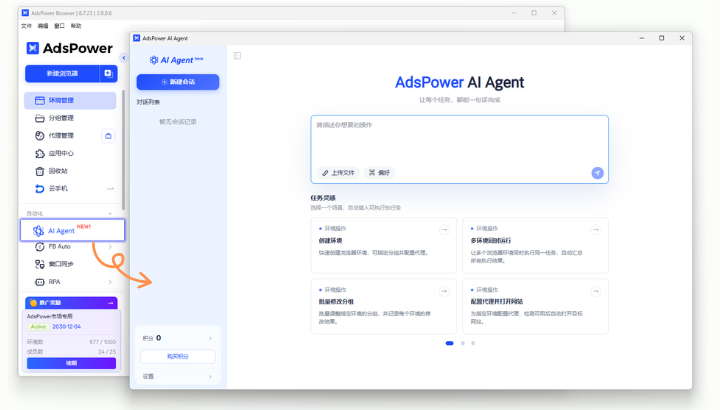Click 购买积分 button
Image resolution: width=720 pixels, height=410 pixels.
coord(178,356)
